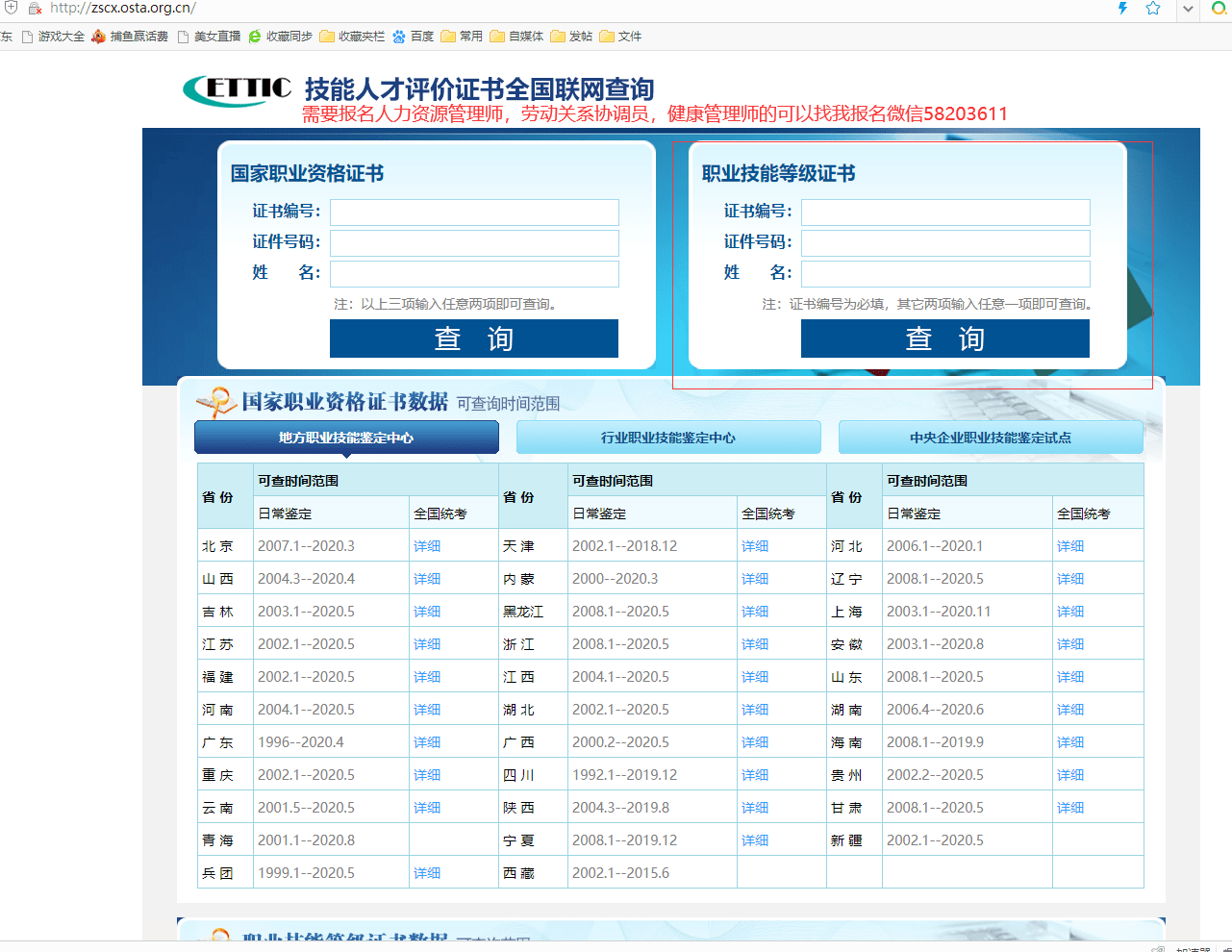Open 详细 link for 重庆
The width and height of the screenshot is (1232, 952).
pos(427,775)
